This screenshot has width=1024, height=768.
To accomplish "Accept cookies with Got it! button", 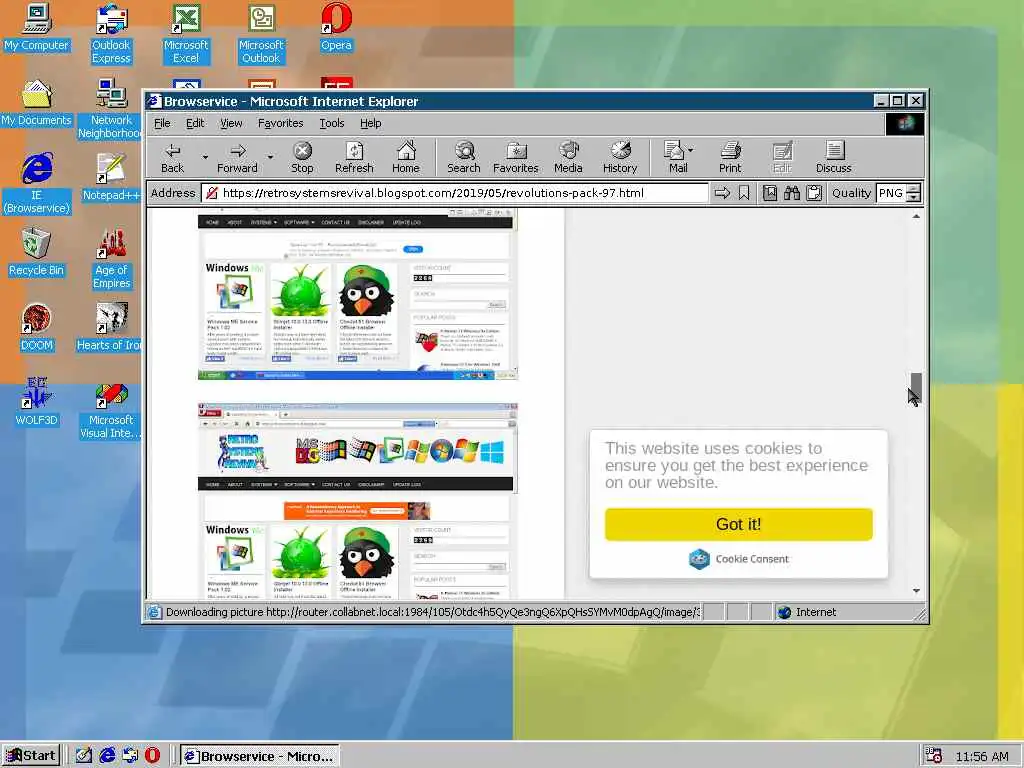I will tap(739, 524).
